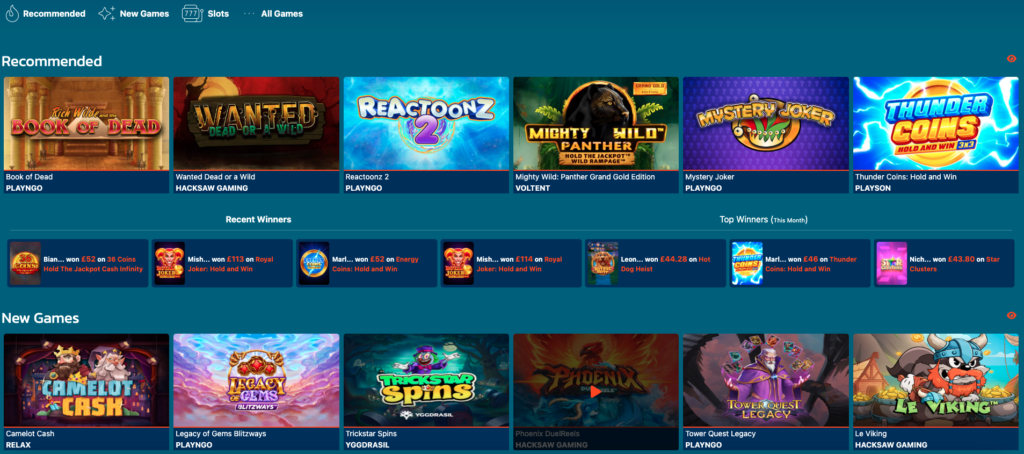Open the Trickstar Spins game thumbnail

coord(426,380)
